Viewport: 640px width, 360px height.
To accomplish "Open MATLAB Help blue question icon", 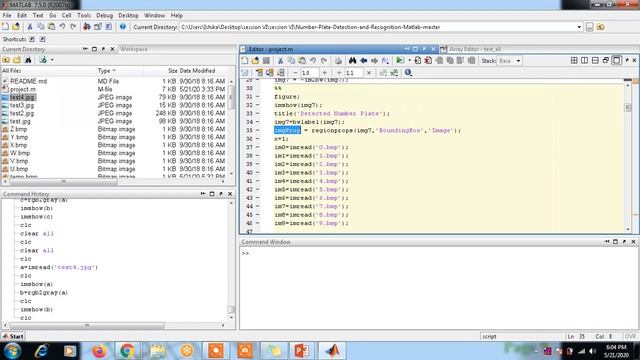I will click(122, 27).
